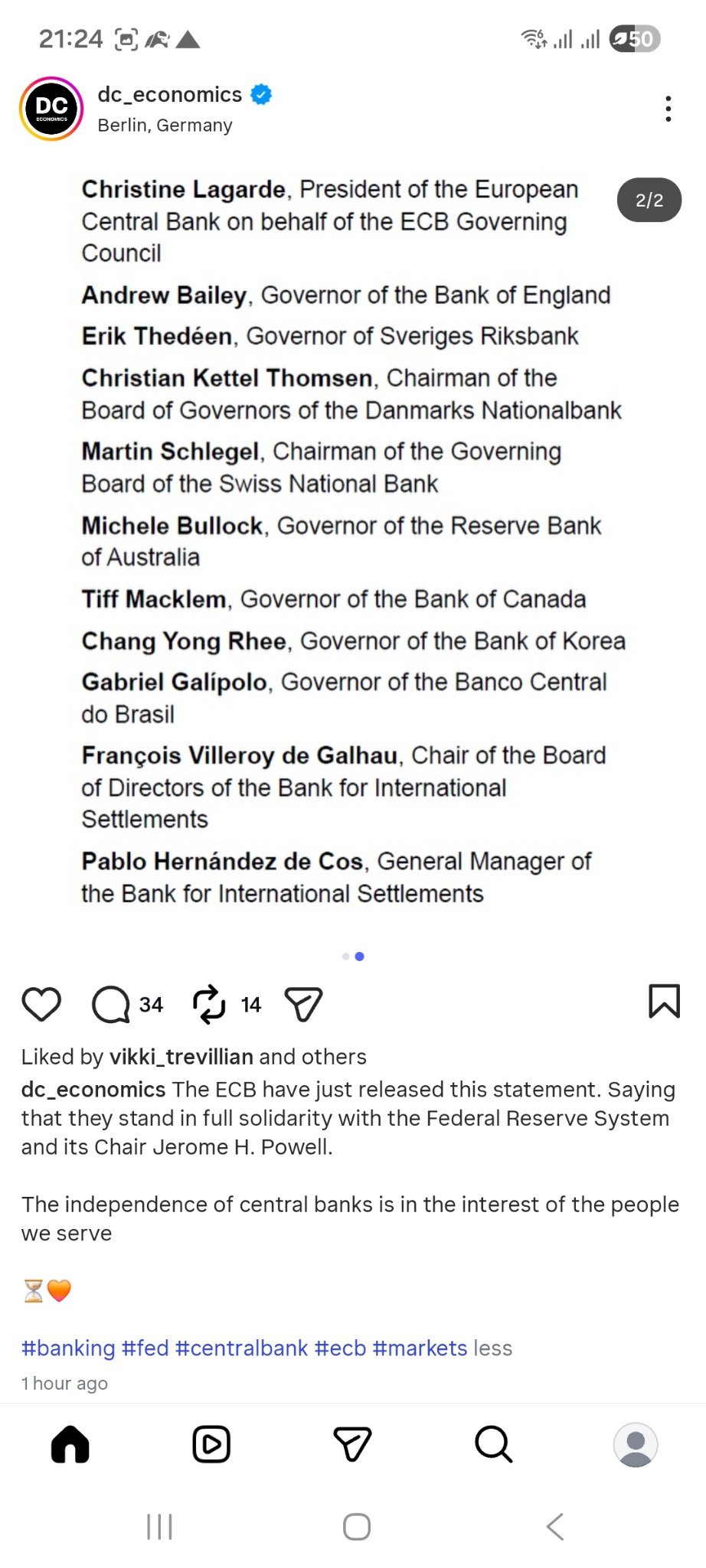
Task: Share the post with the paper plane icon
Action: pos(303,1004)
